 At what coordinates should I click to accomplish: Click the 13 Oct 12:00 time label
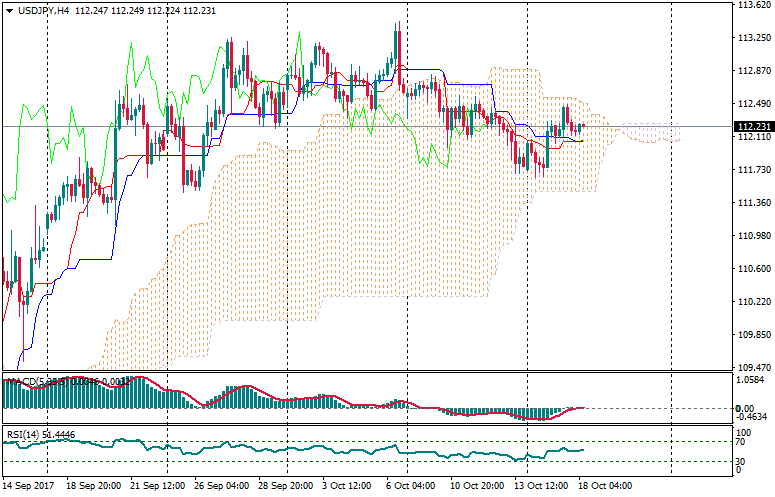click(540, 485)
